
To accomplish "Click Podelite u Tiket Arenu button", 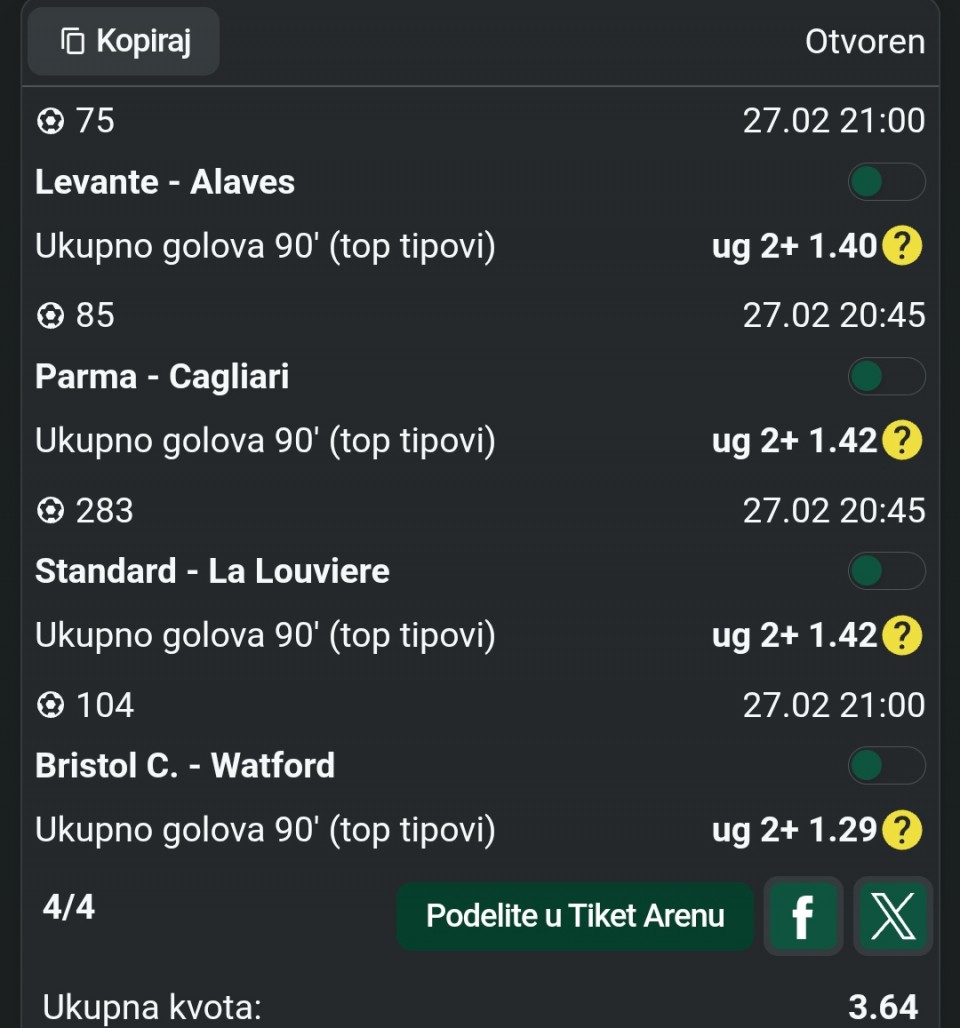I will click(x=575, y=916).
